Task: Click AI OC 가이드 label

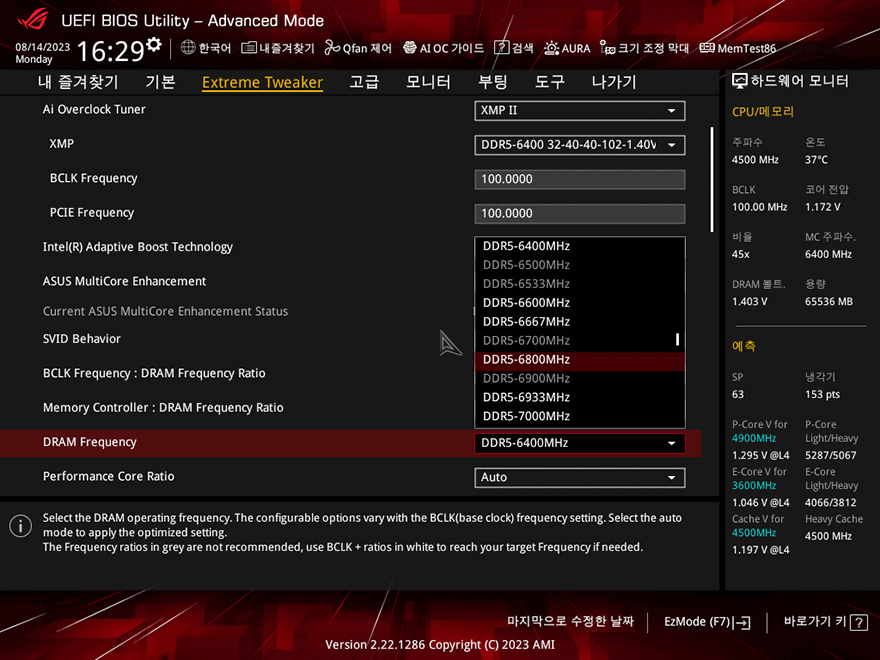Action: point(452,48)
